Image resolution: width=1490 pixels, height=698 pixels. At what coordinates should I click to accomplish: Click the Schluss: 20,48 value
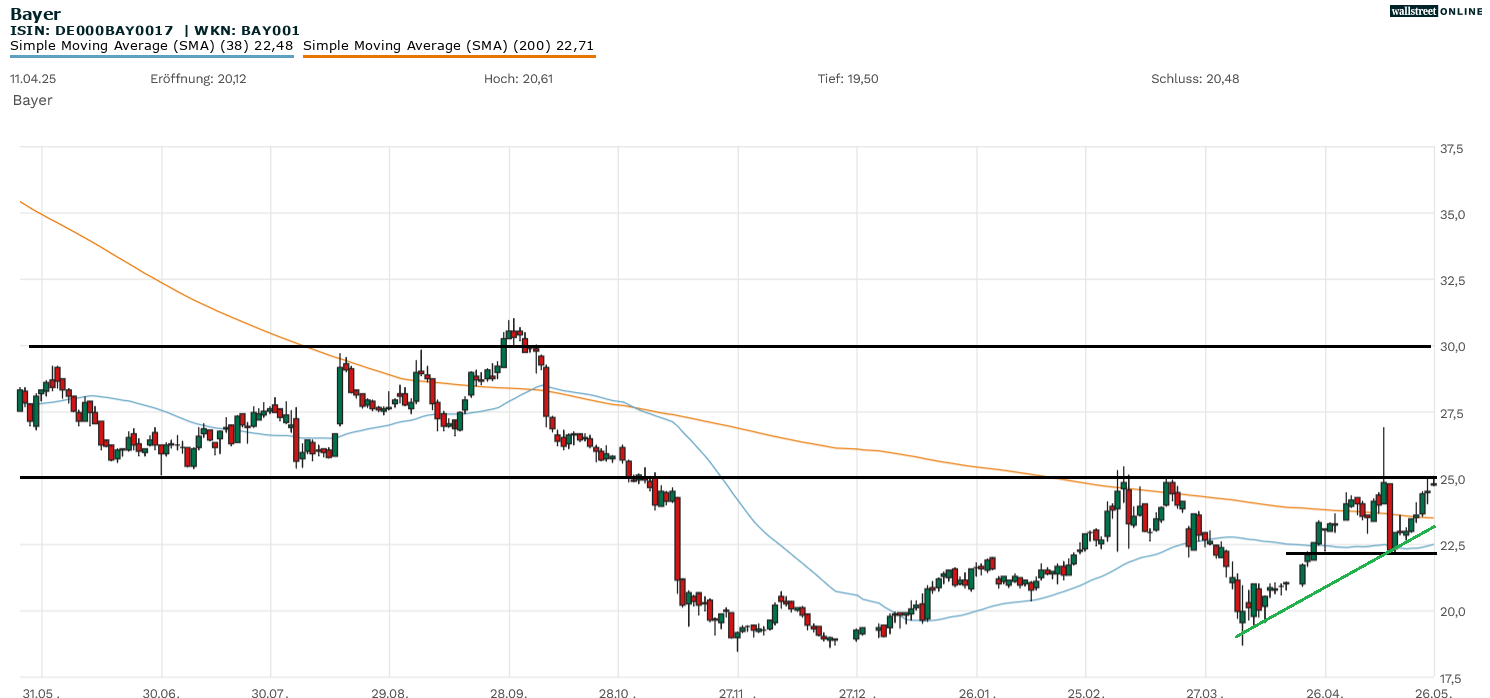[x=1195, y=79]
